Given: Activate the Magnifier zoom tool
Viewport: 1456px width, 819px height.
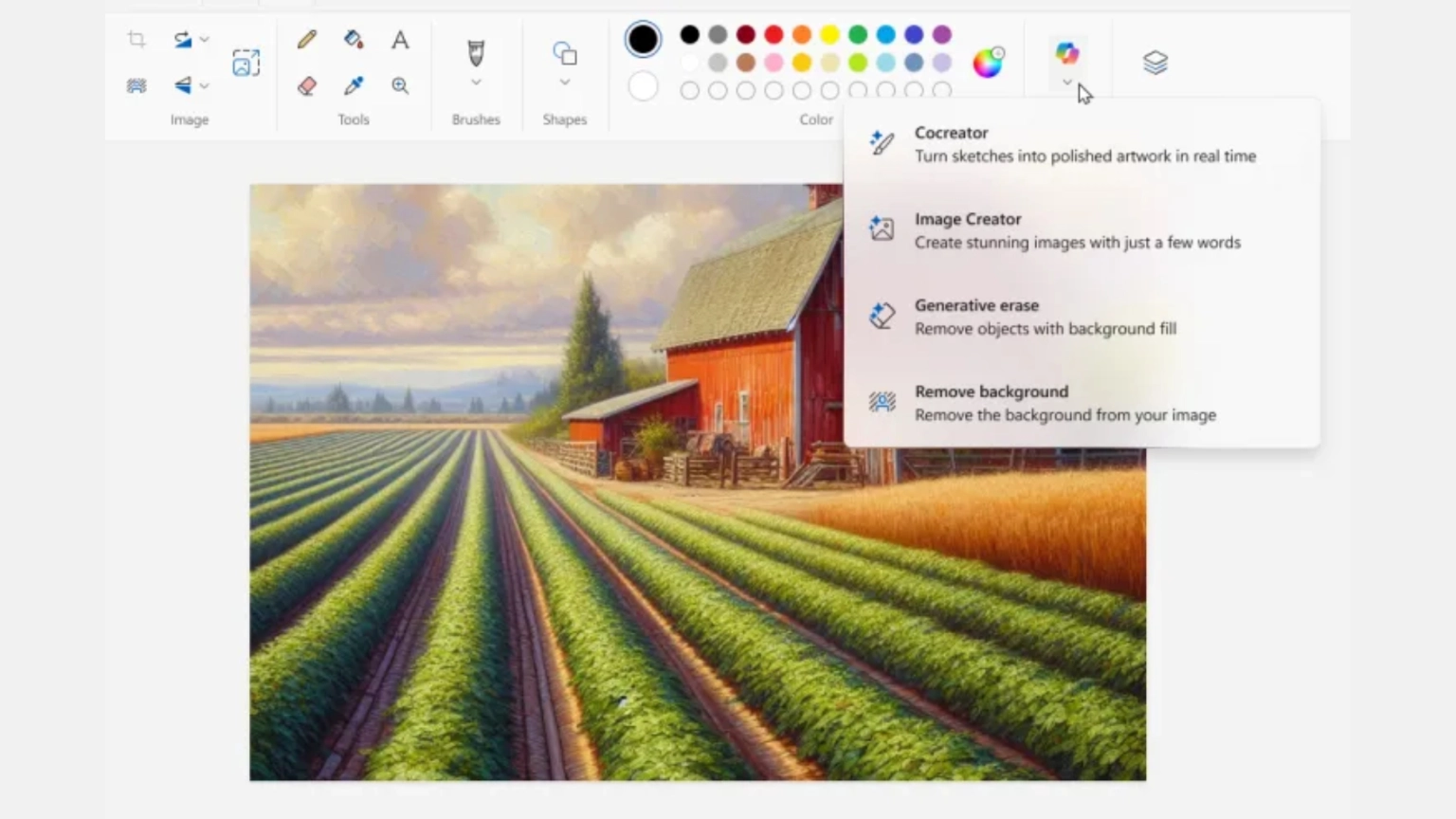Looking at the screenshot, I should pyautogui.click(x=400, y=86).
